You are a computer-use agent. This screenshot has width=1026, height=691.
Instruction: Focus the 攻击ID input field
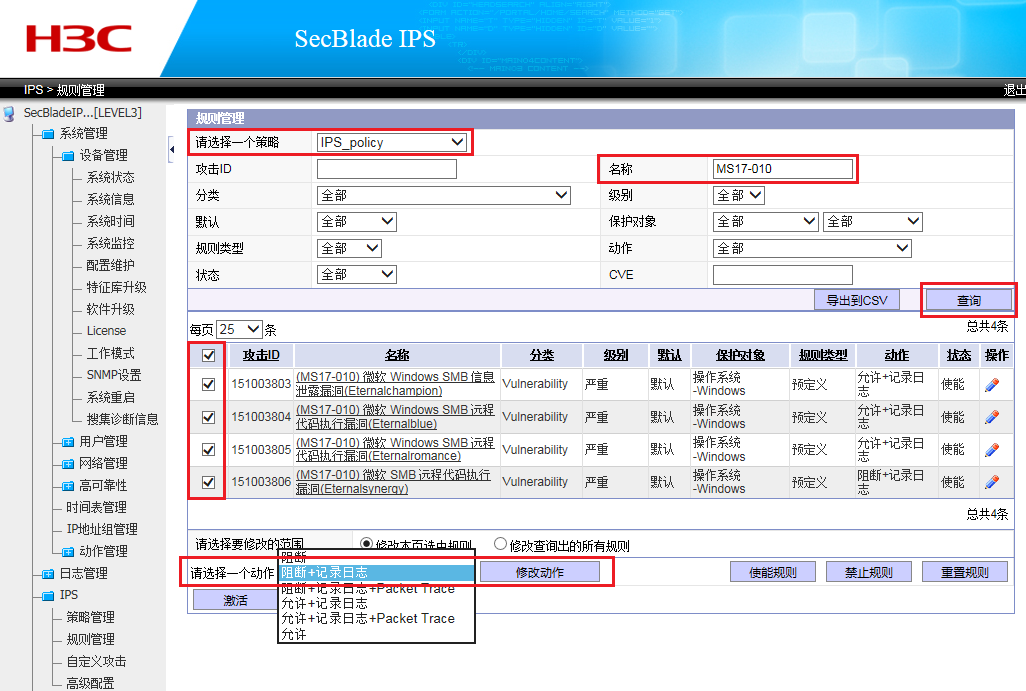tap(387, 169)
